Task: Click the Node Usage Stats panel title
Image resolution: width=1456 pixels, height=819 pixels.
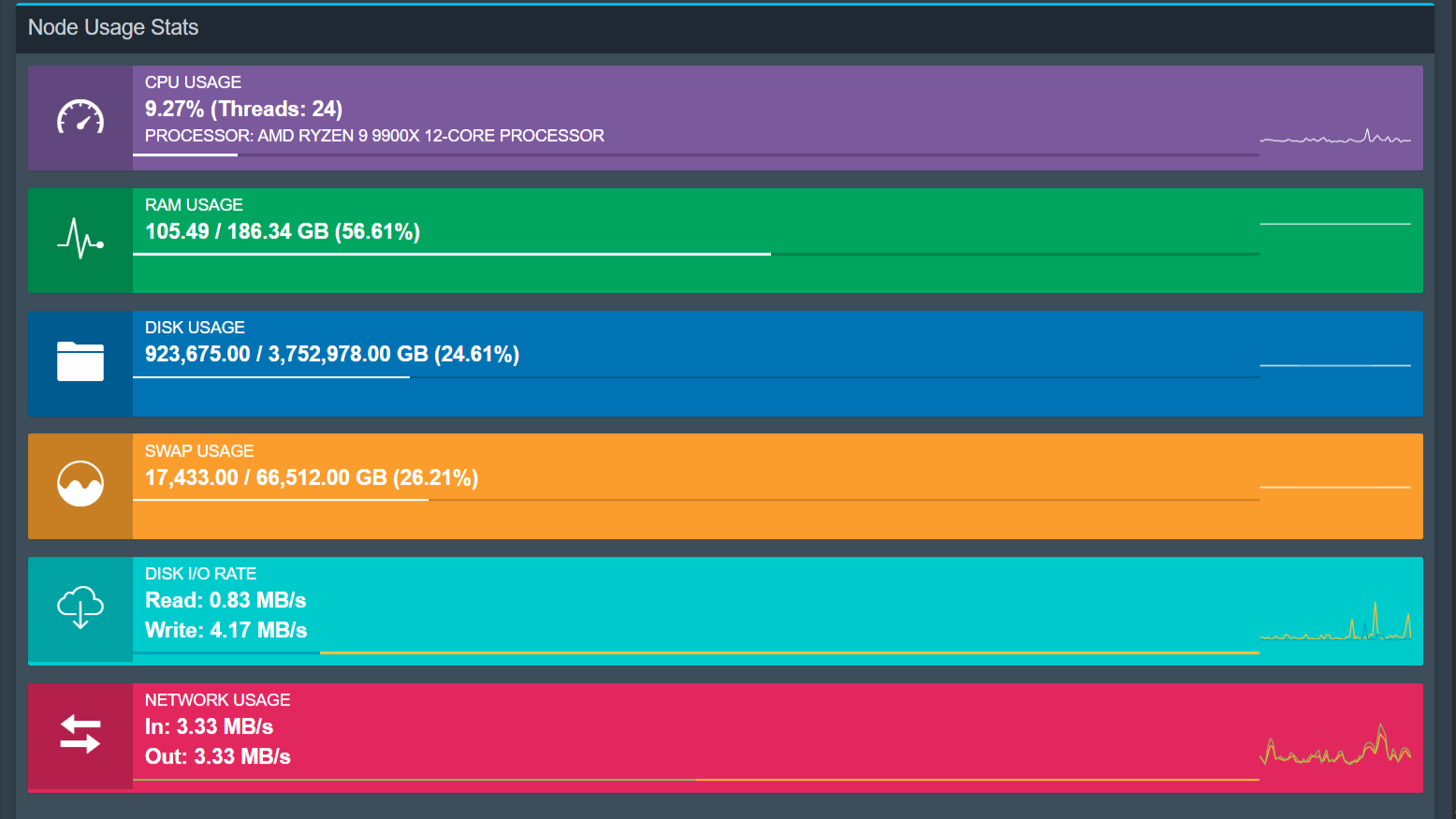Action: [x=113, y=27]
